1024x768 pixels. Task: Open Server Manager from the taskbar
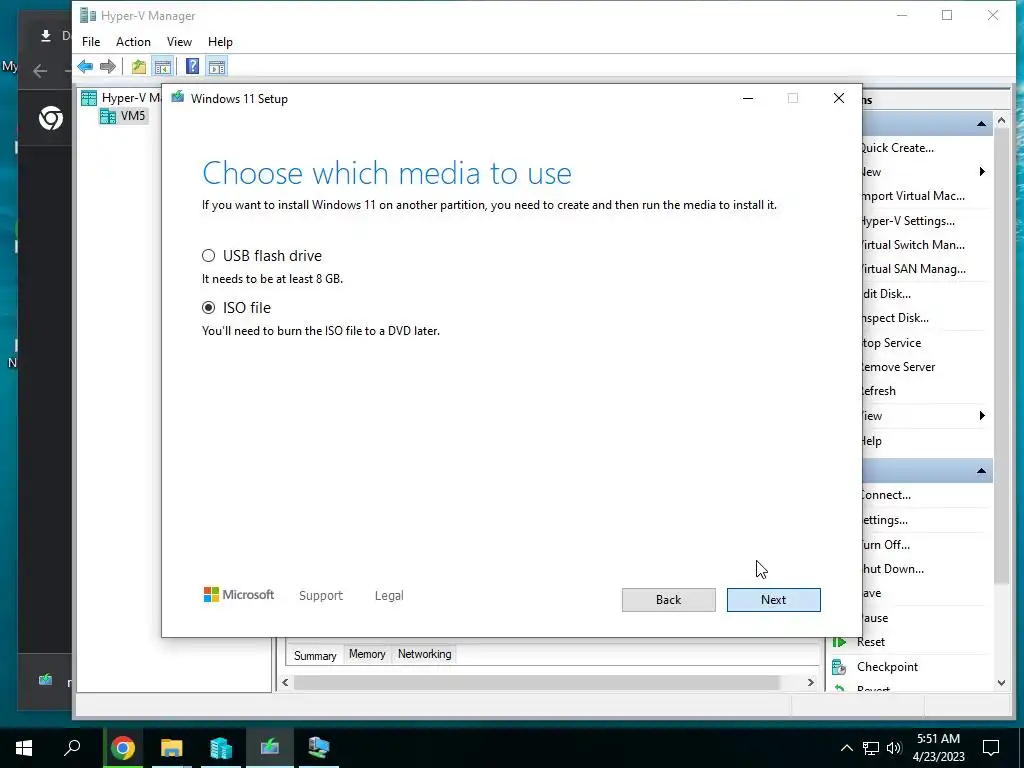click(x=221, y=748)
